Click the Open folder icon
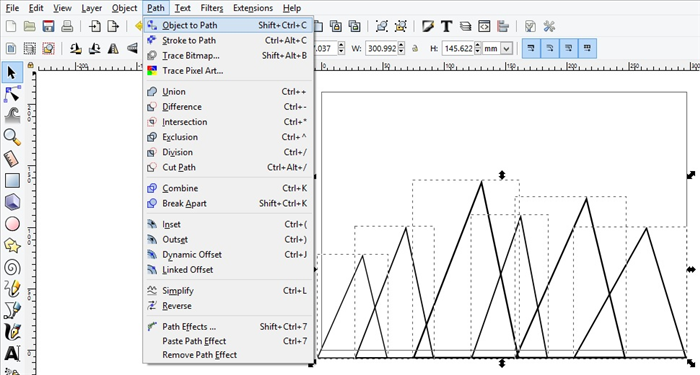This screenshot has height=375, width=700. (x=29, y=26)
